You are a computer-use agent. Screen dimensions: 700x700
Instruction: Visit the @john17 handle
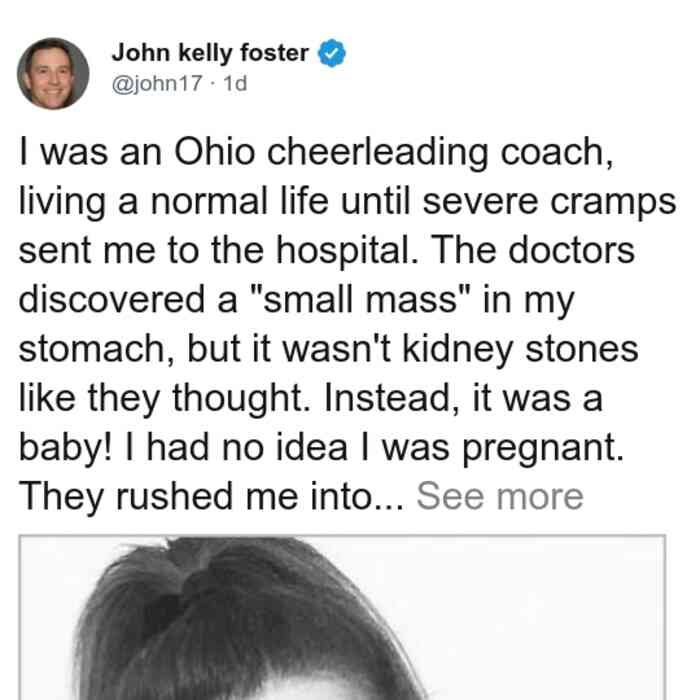157,83
